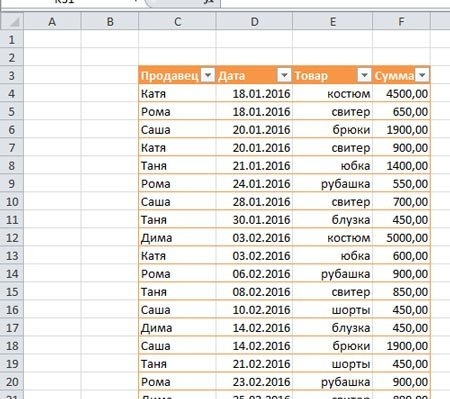Select the cell Дима in row 12
Screen dimensions: 450x399
pyautogui.click(x=177, y=238)
